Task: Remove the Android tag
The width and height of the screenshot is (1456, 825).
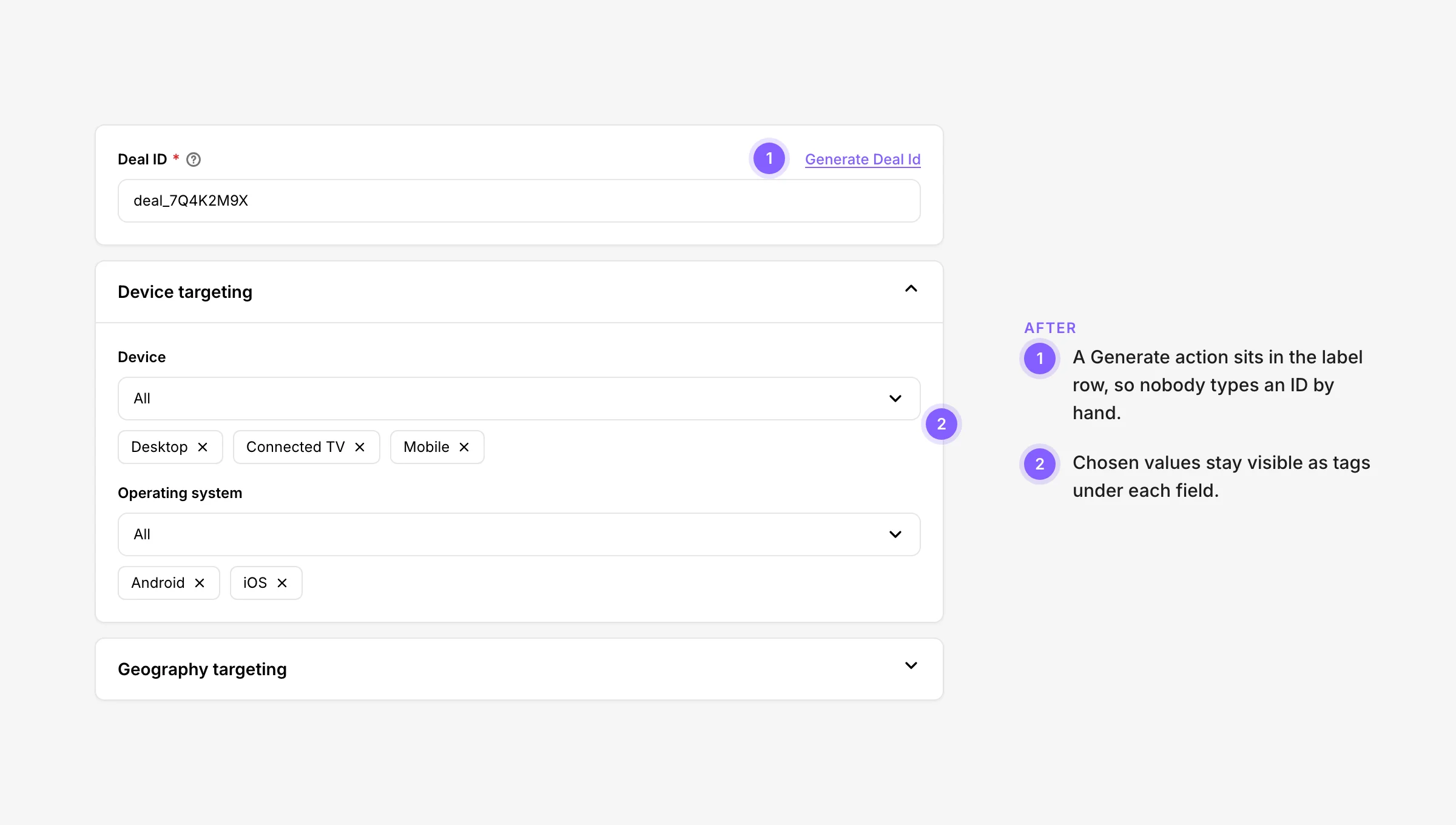Action: click(x=200, y=583)
